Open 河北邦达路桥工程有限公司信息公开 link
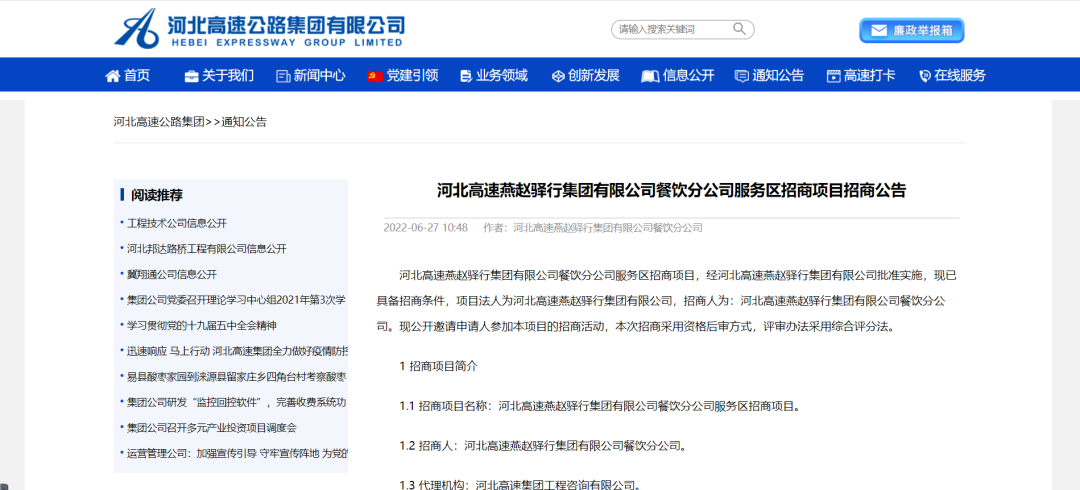 (206, 248)
